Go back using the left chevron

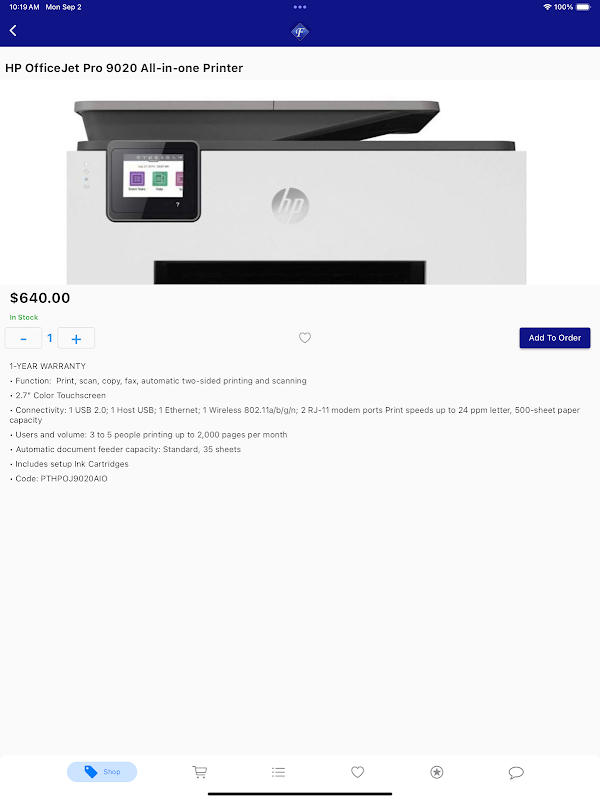(x=13, y=31)
